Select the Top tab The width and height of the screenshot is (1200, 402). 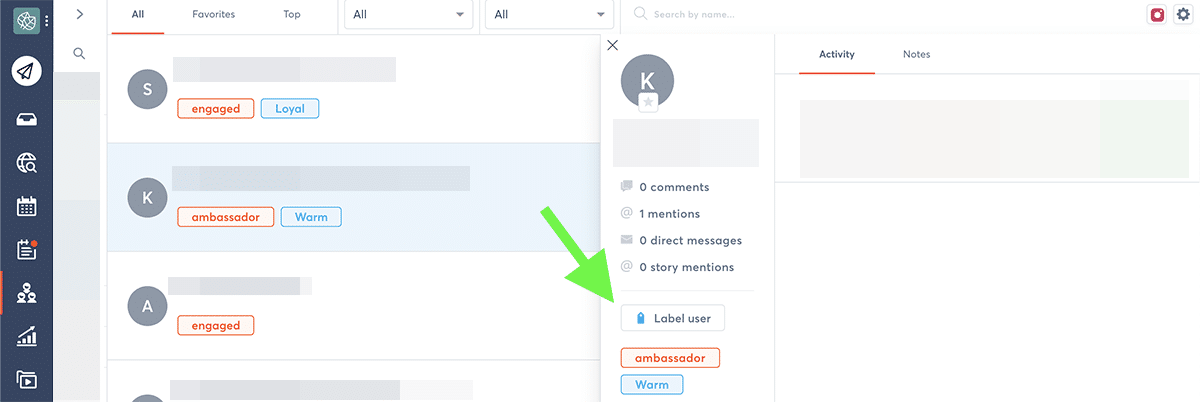(x=291, y=15)
